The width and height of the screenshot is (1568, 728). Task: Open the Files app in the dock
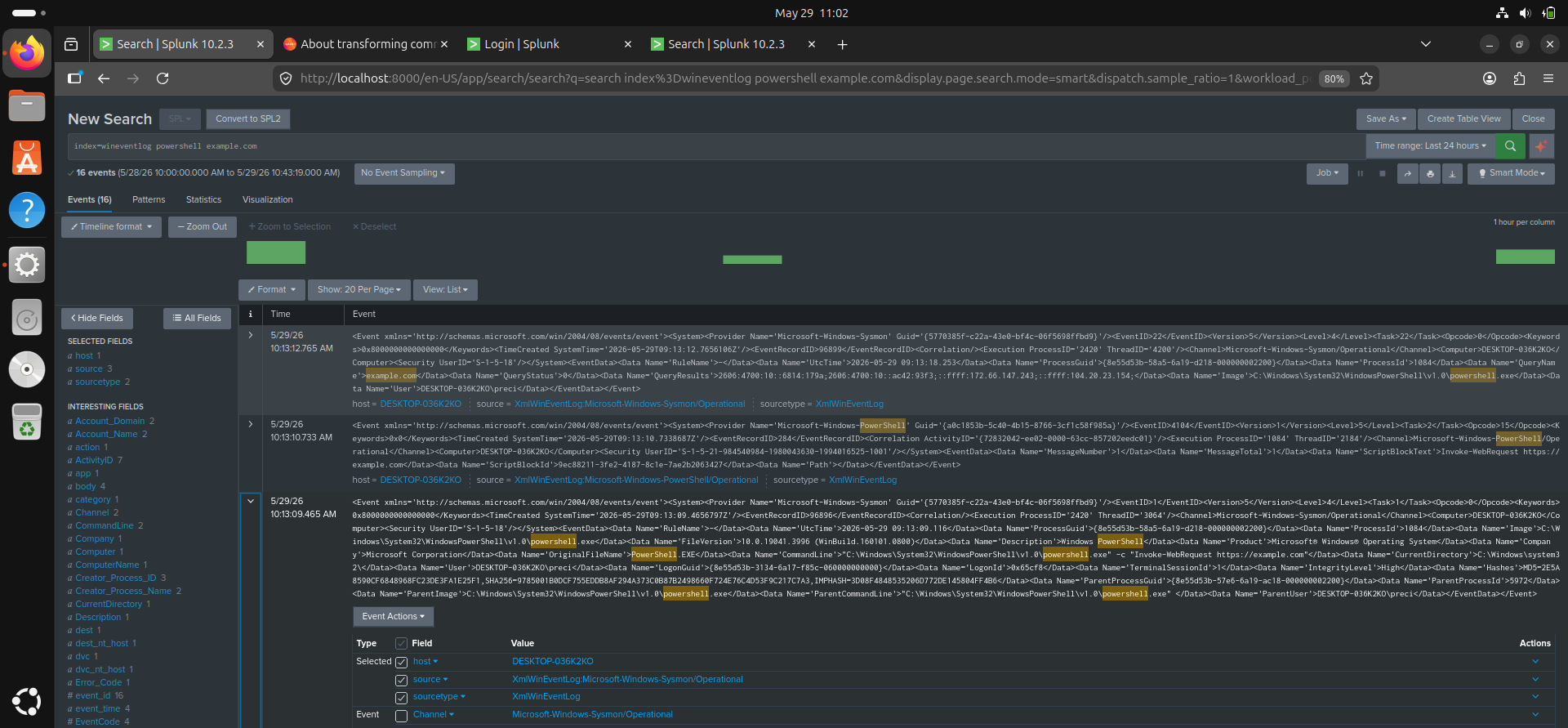27,105
